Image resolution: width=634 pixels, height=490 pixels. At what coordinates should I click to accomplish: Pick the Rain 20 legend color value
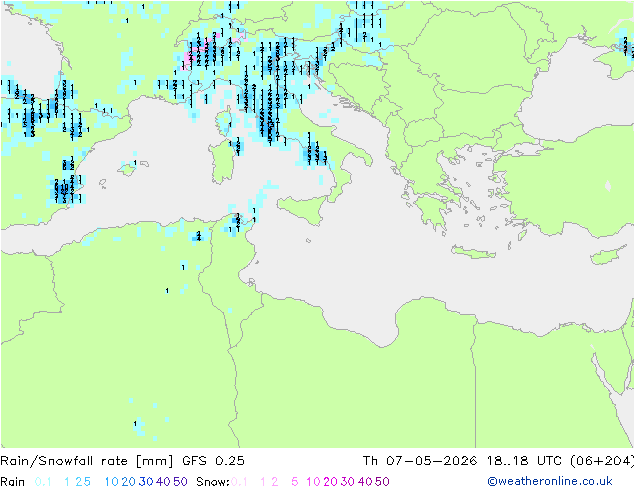tap(129, 482)
